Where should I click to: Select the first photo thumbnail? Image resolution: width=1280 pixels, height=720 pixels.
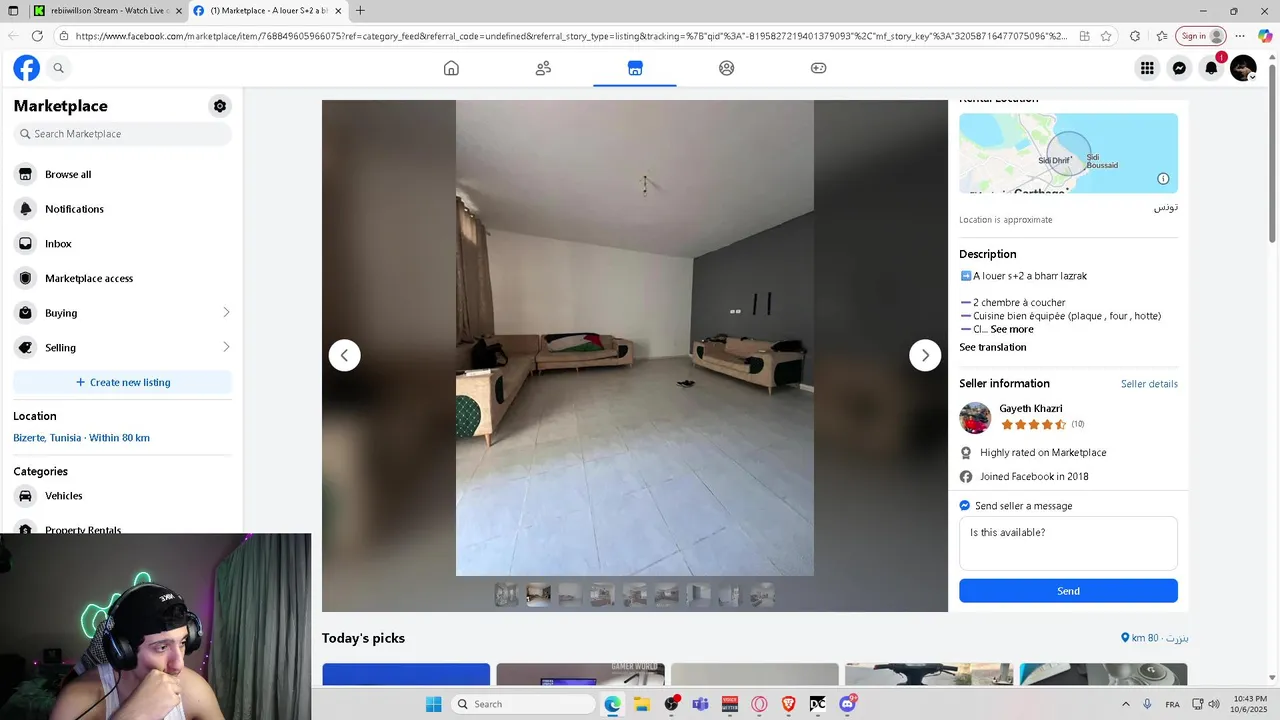pyautogui.click(x=506, y=595)
